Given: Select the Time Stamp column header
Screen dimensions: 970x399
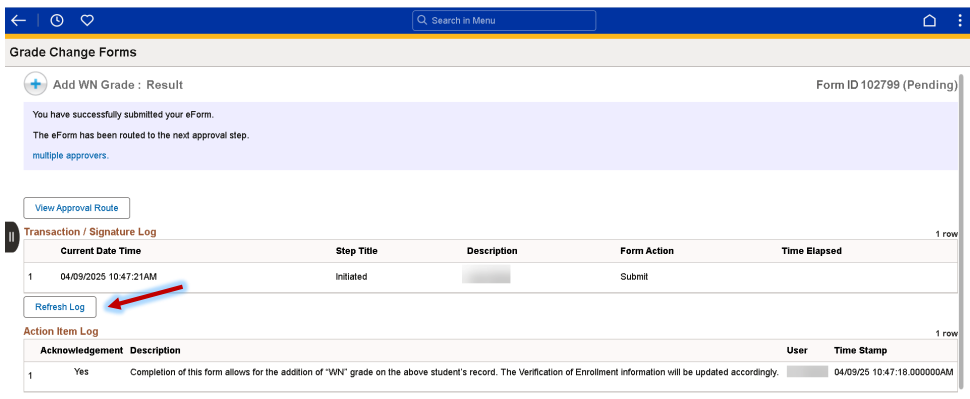Looking at the screenshot, I should click(x=860, y=350).
